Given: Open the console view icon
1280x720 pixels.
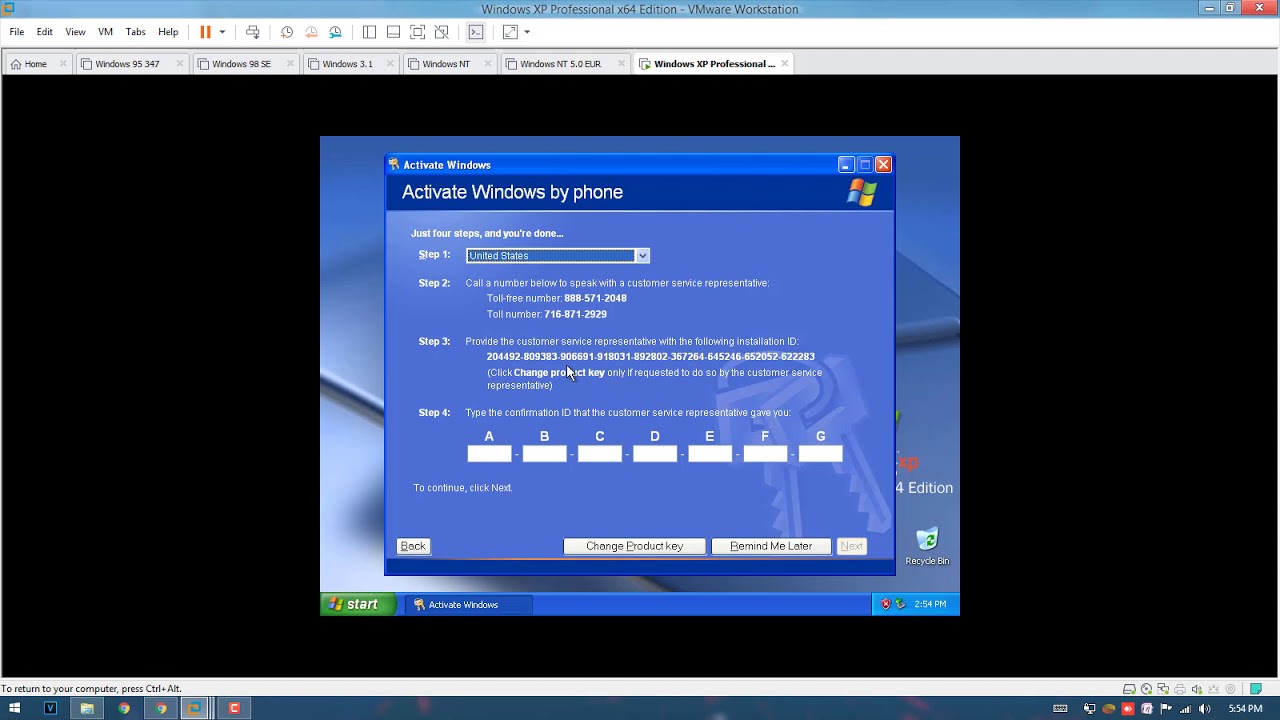Looking at the screenshot, I should (x=476, y=32).
